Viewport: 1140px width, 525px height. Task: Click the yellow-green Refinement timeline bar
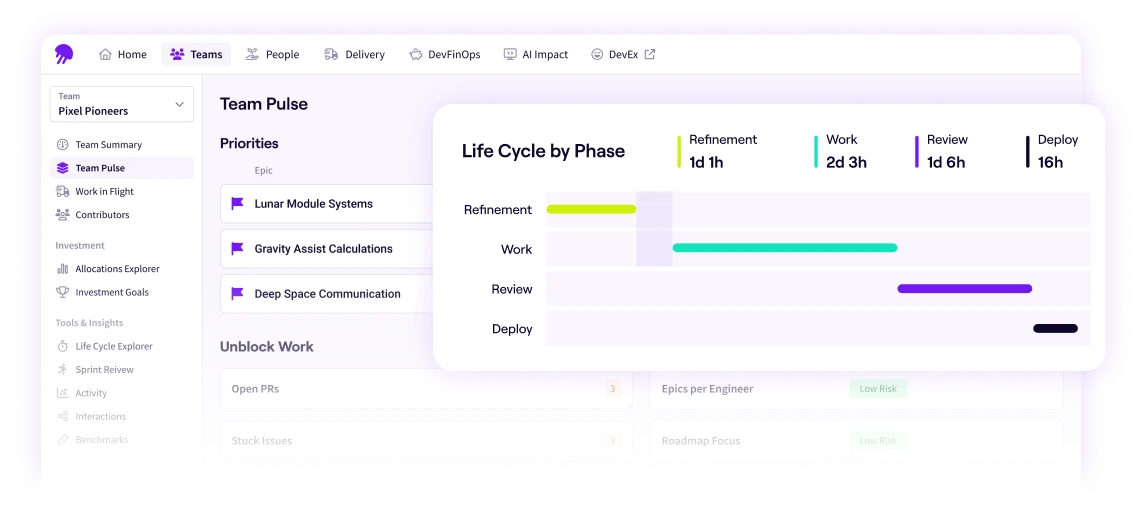coord(591,209)
